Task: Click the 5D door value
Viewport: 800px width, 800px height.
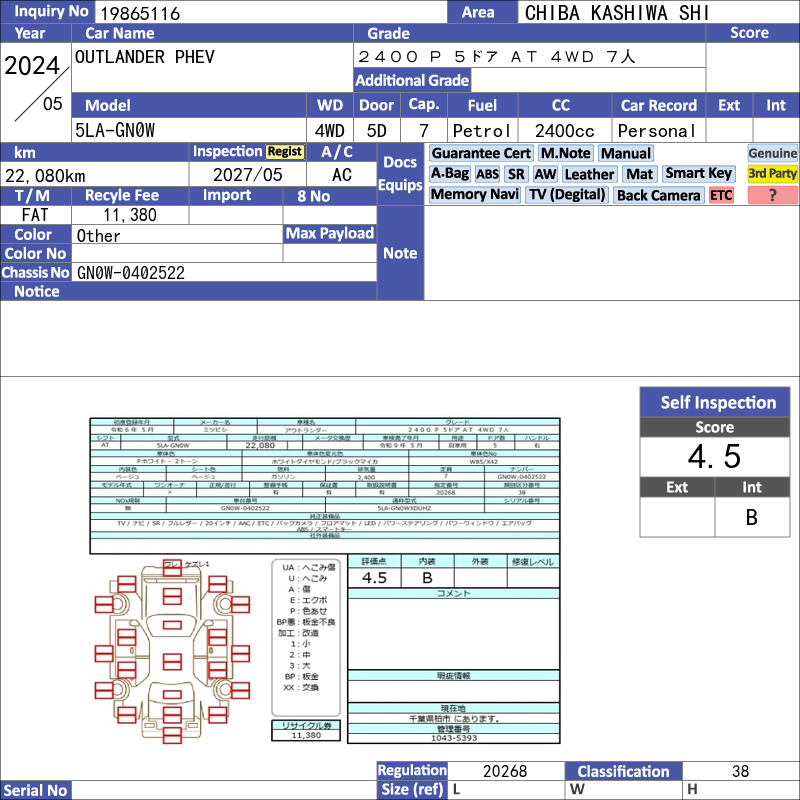Action: [x=377, y=131]
